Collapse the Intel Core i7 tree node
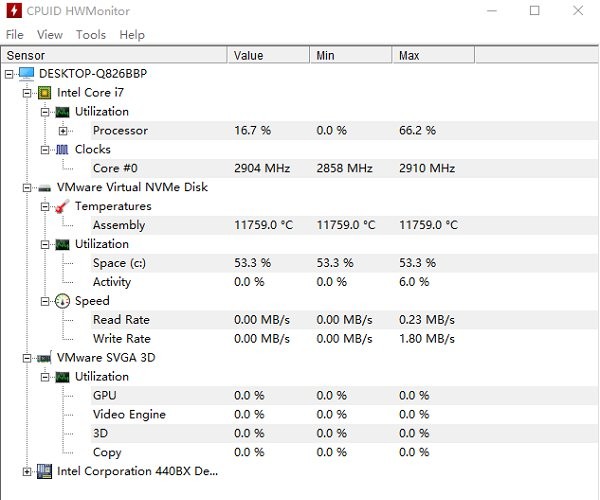Viewport: 600px width, 500px height. point(27,93)
